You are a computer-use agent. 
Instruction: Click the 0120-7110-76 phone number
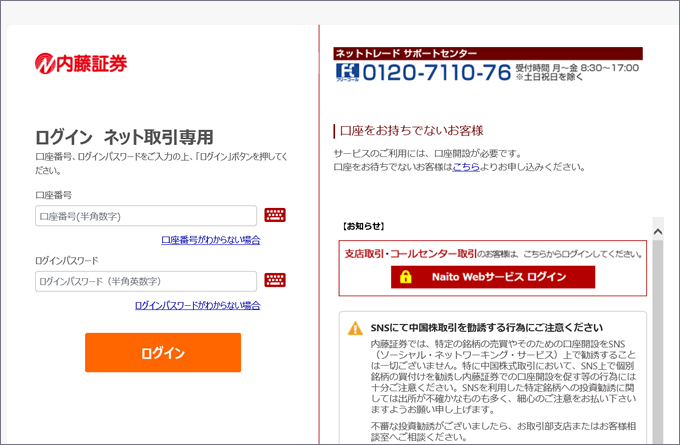click(437, 72)
